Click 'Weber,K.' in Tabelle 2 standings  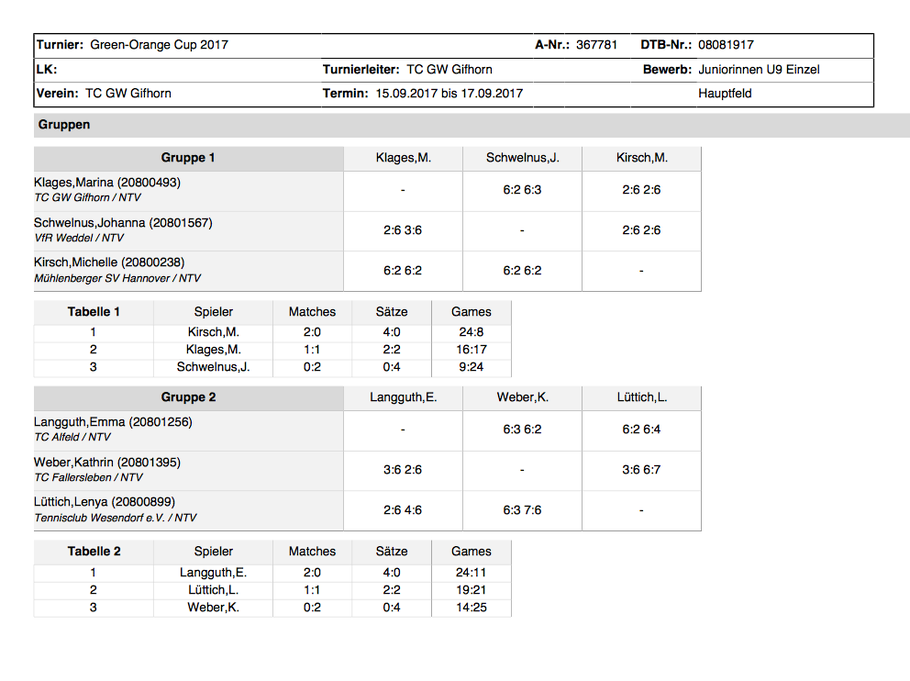214,607
